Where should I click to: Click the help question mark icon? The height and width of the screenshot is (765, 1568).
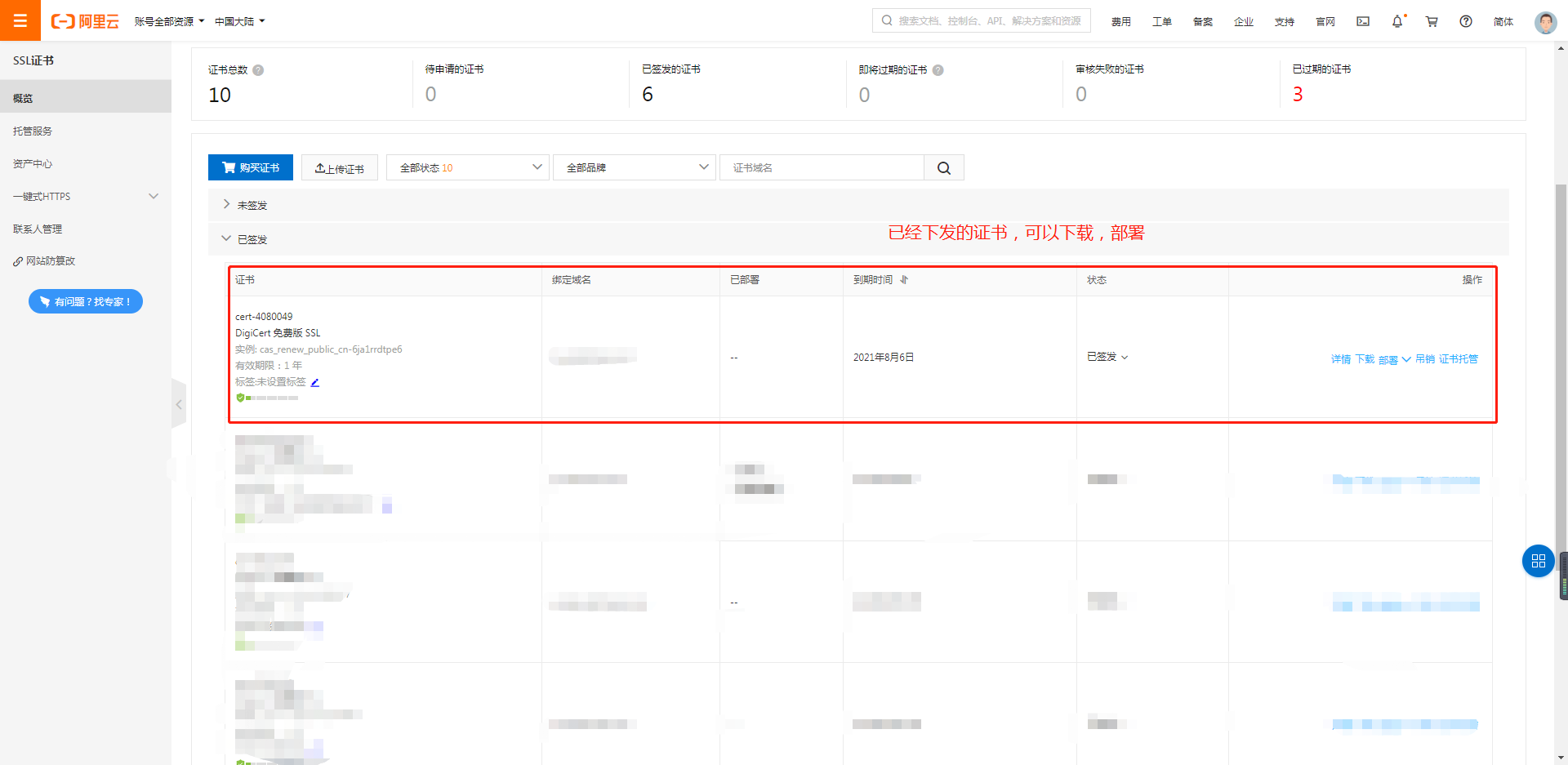(x=1466, y=21)
